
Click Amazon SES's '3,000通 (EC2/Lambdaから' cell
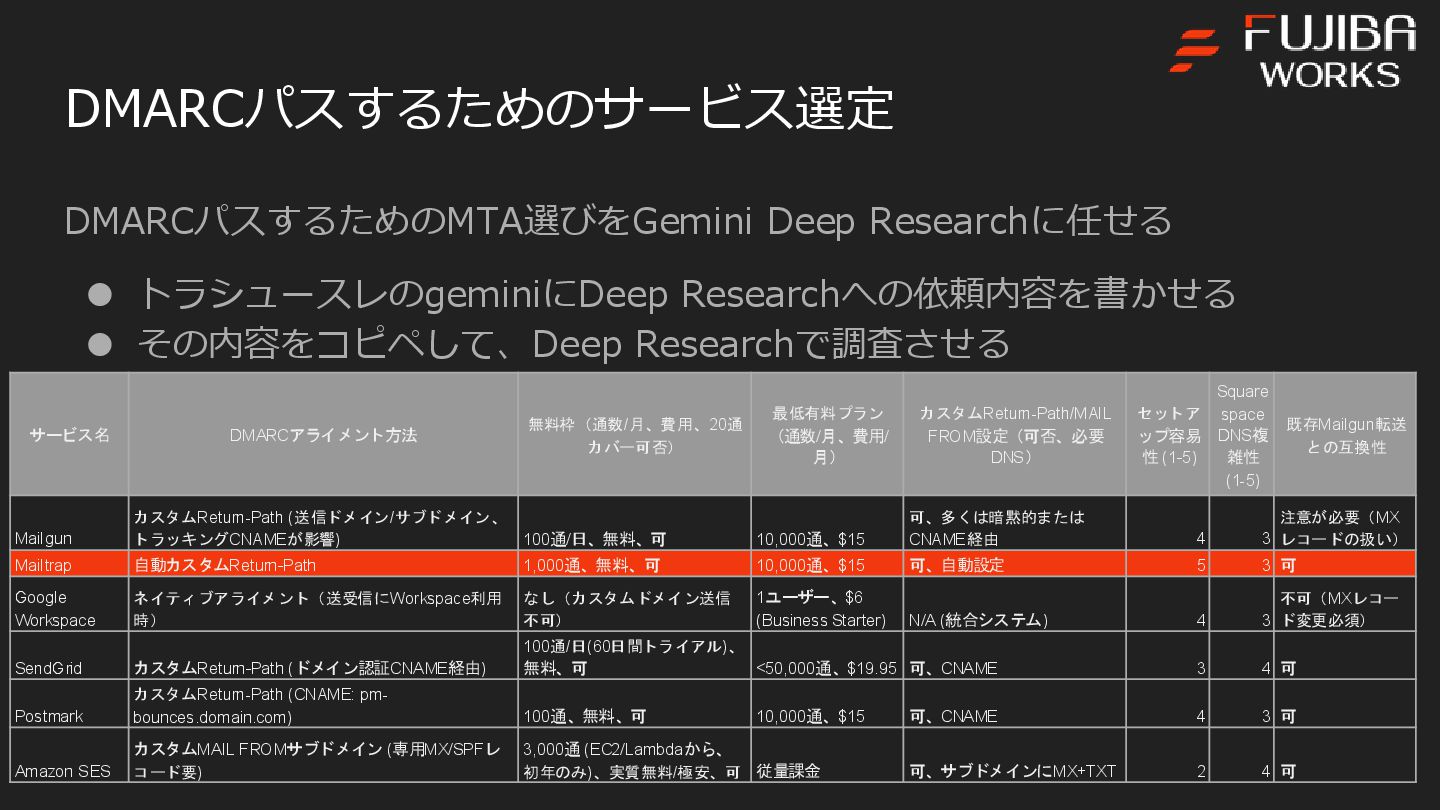coord(634,755)
